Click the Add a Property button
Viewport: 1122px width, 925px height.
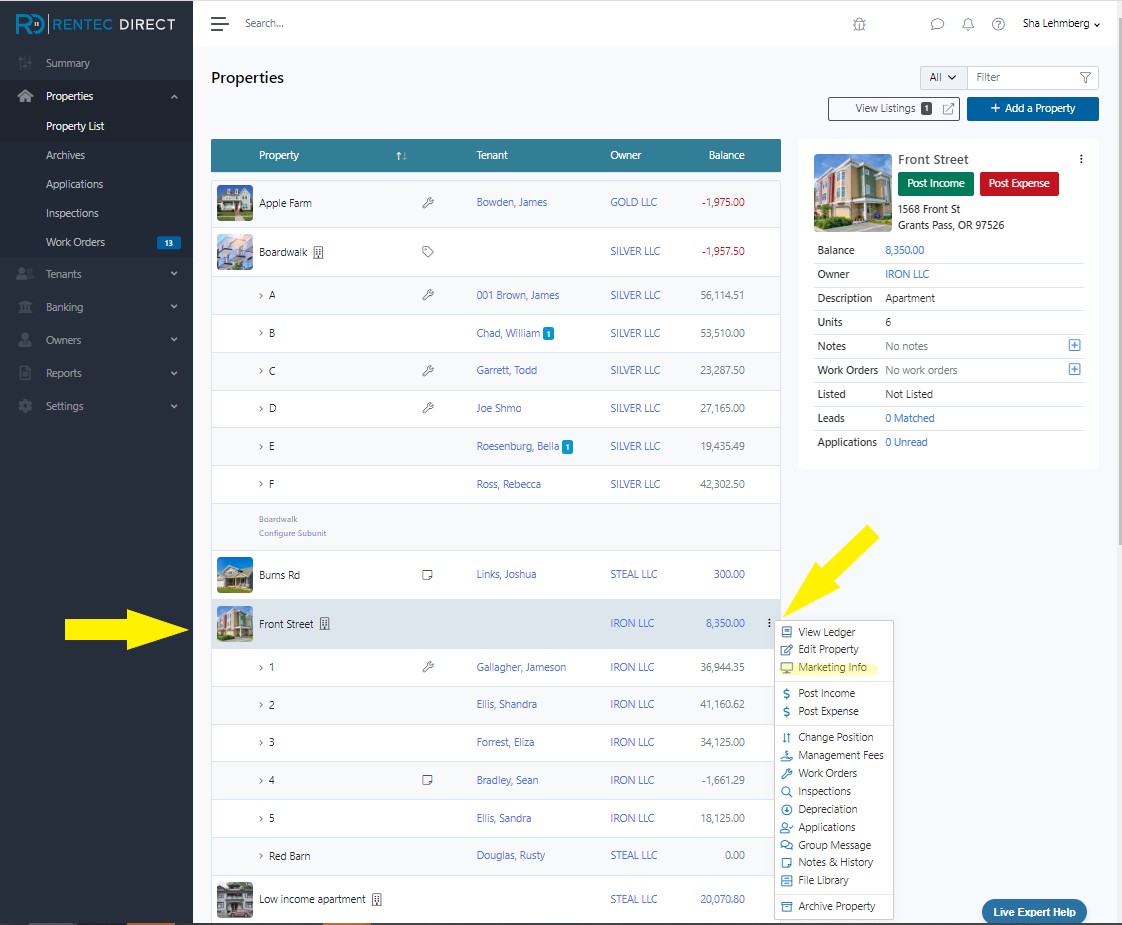[x=1033, y=109]
